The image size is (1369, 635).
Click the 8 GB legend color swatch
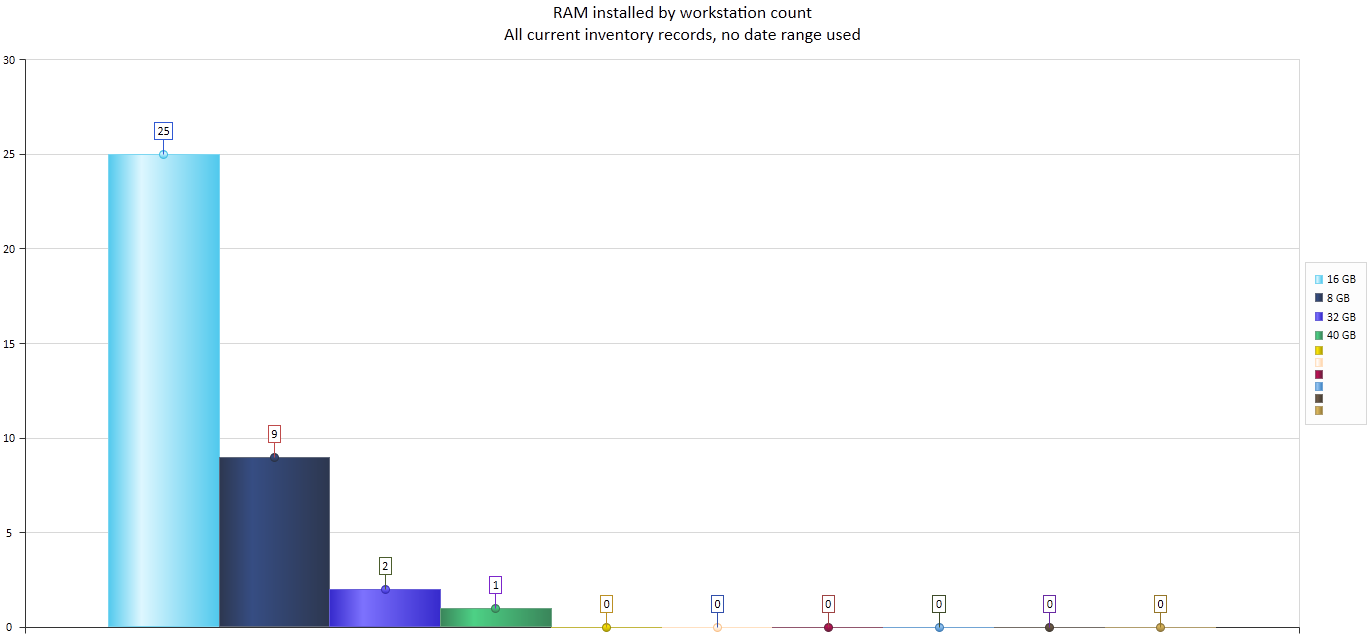1319,298
